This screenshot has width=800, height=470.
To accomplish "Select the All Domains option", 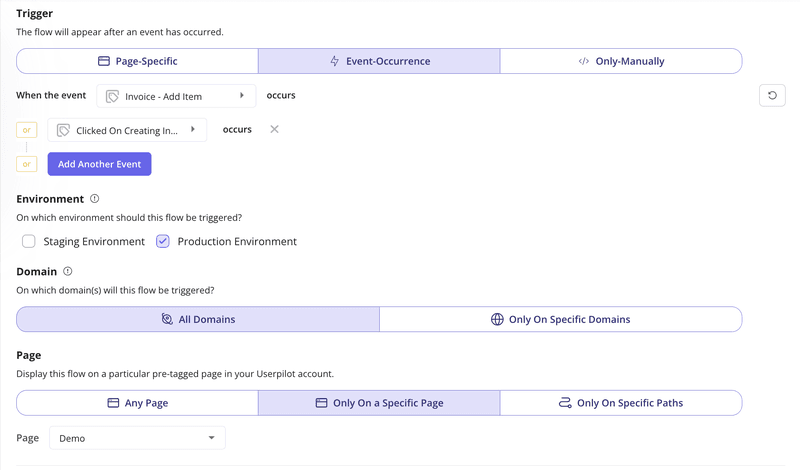I will [x=198, y=320].
